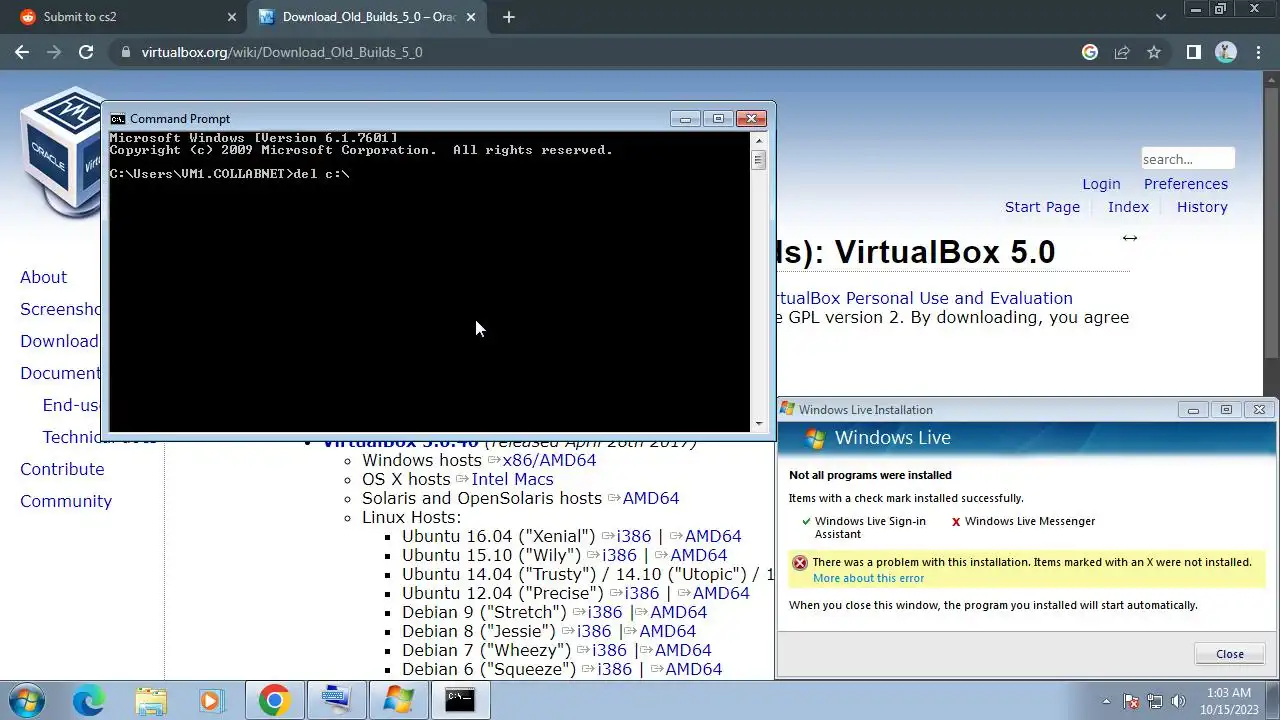Click the Command Prompt scrollbar down arrow

(759, 424)
